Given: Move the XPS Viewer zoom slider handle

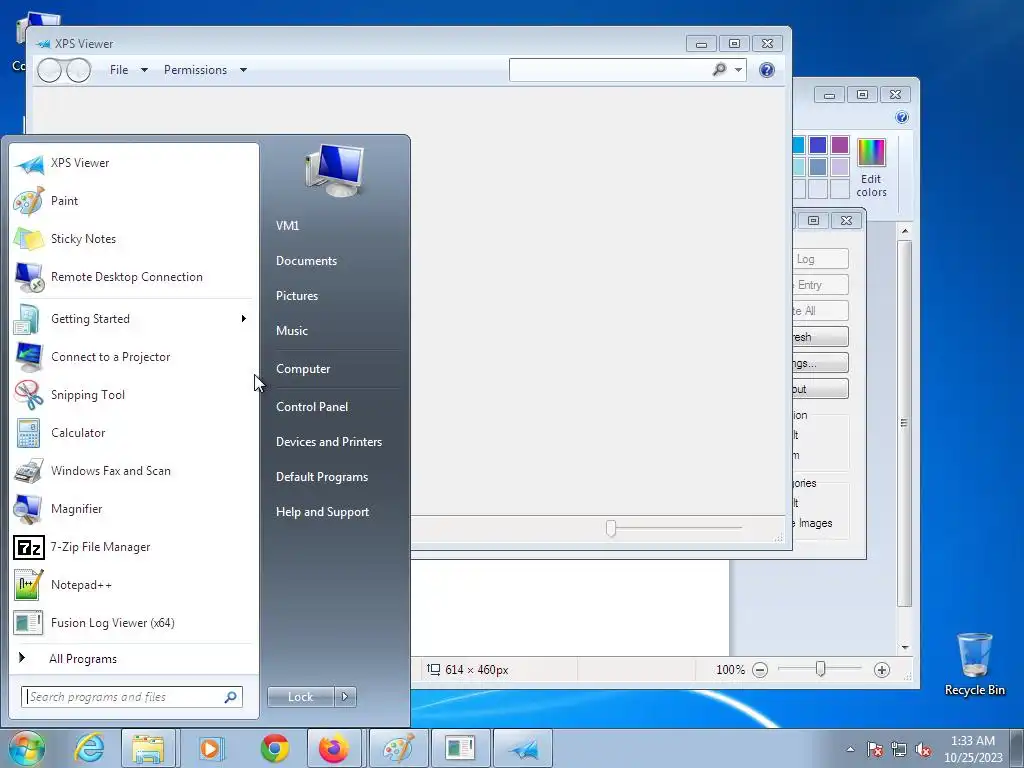Looking at the screenshot, I should point(611,528).
